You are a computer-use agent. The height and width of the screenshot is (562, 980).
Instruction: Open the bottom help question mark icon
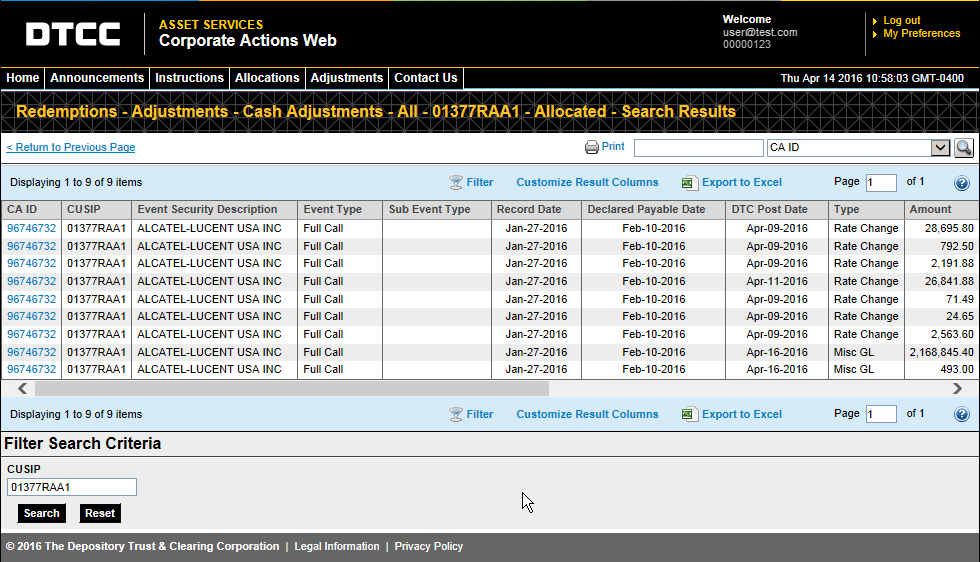click(x=962, y=414)
